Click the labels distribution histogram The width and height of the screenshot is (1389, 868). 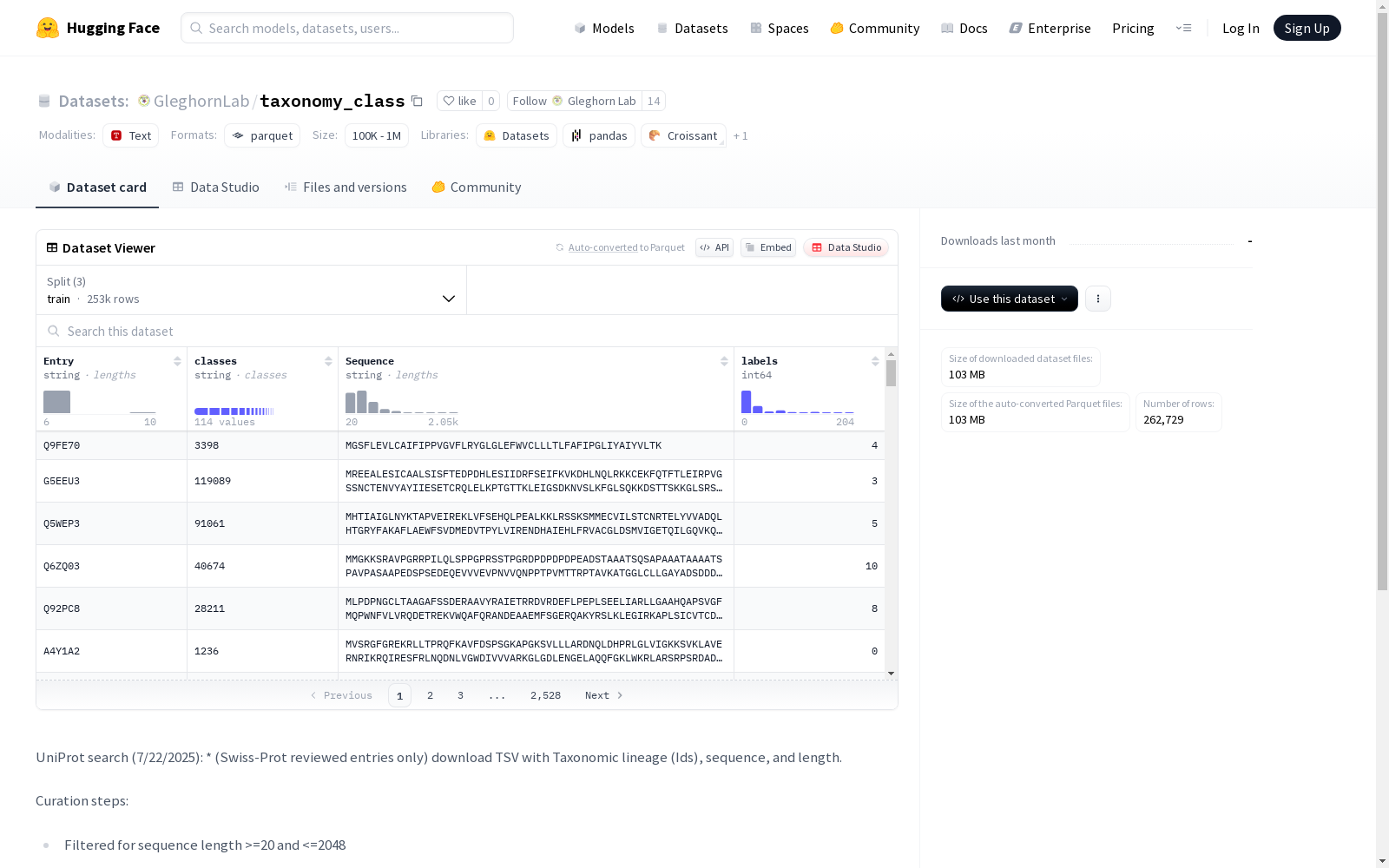(798, 402)
